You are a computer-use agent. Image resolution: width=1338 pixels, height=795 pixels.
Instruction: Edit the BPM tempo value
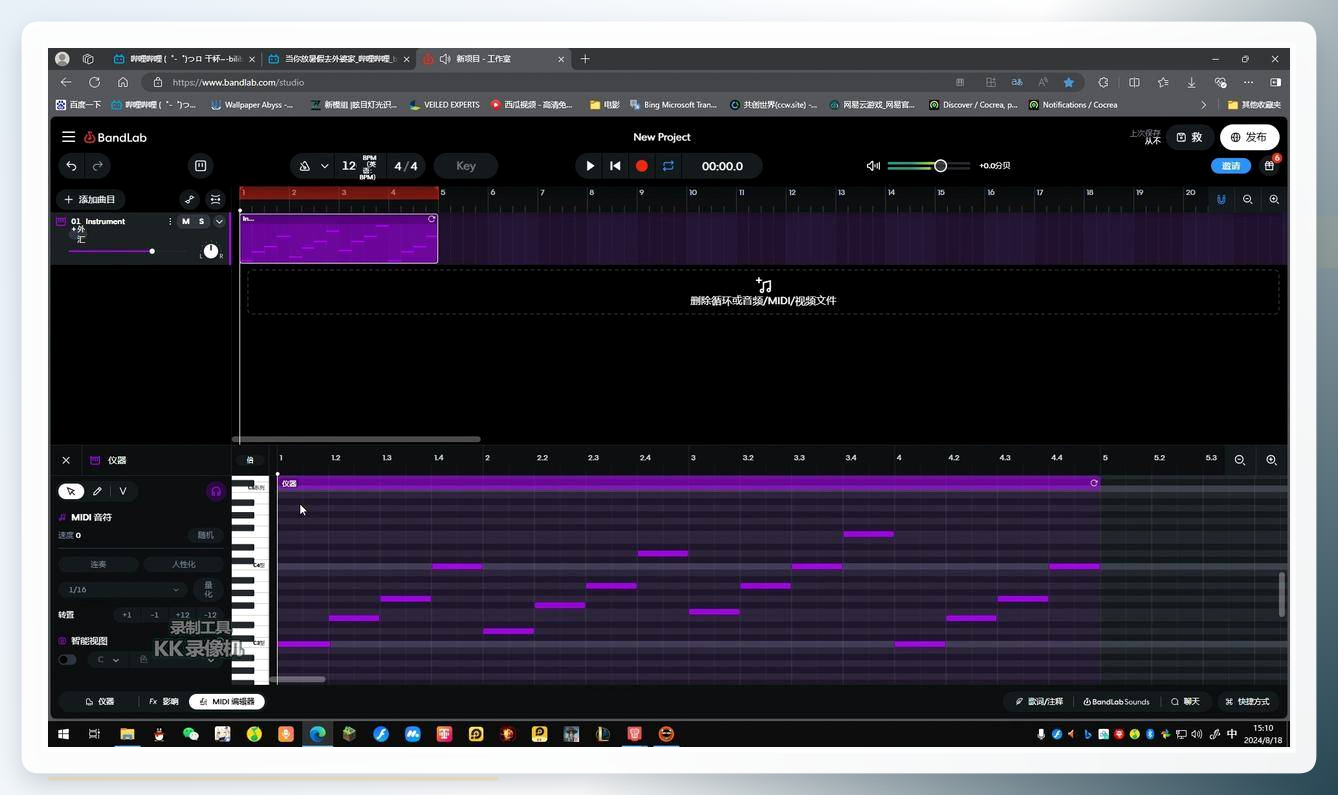[348, 166]
